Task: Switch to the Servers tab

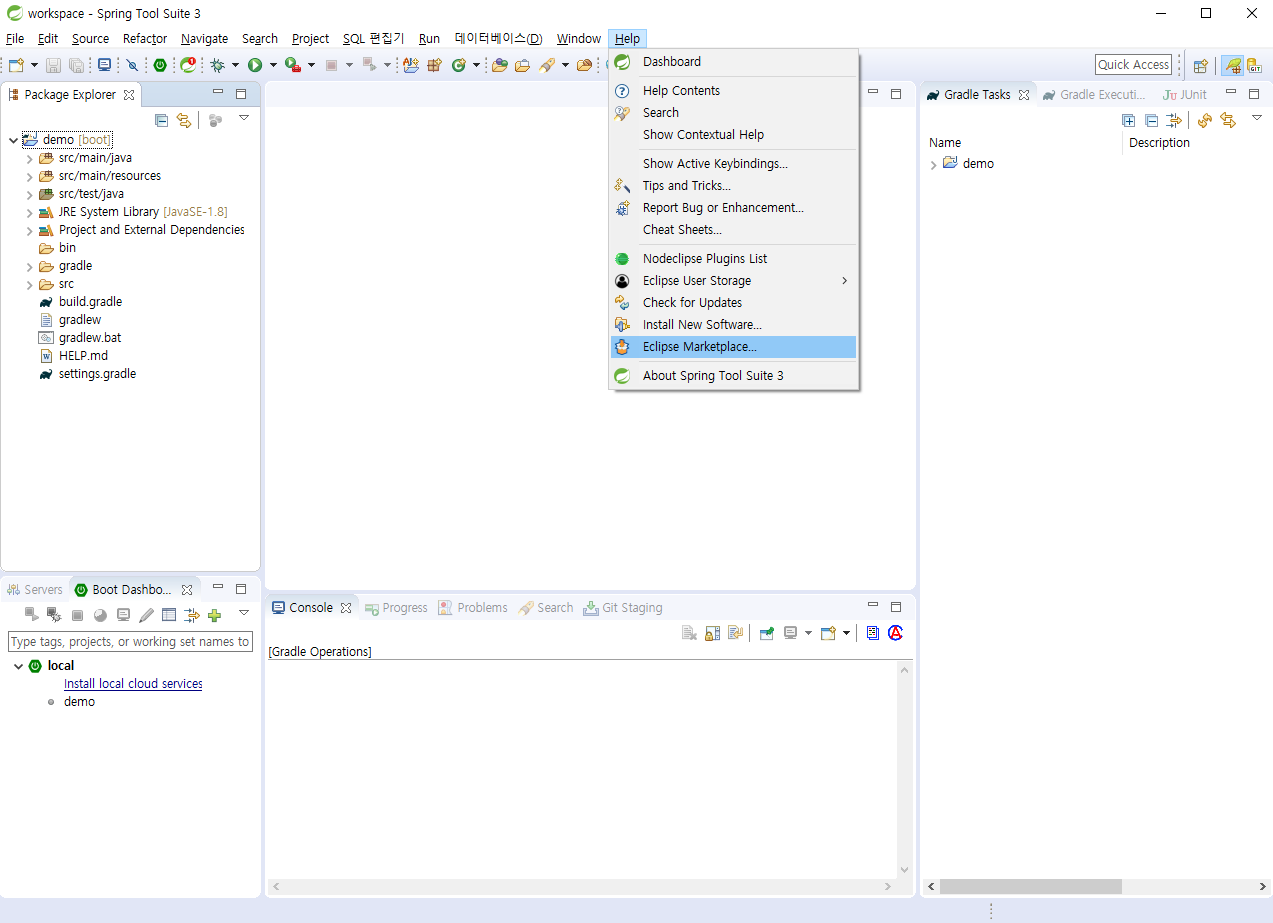Action: [35, 590]
